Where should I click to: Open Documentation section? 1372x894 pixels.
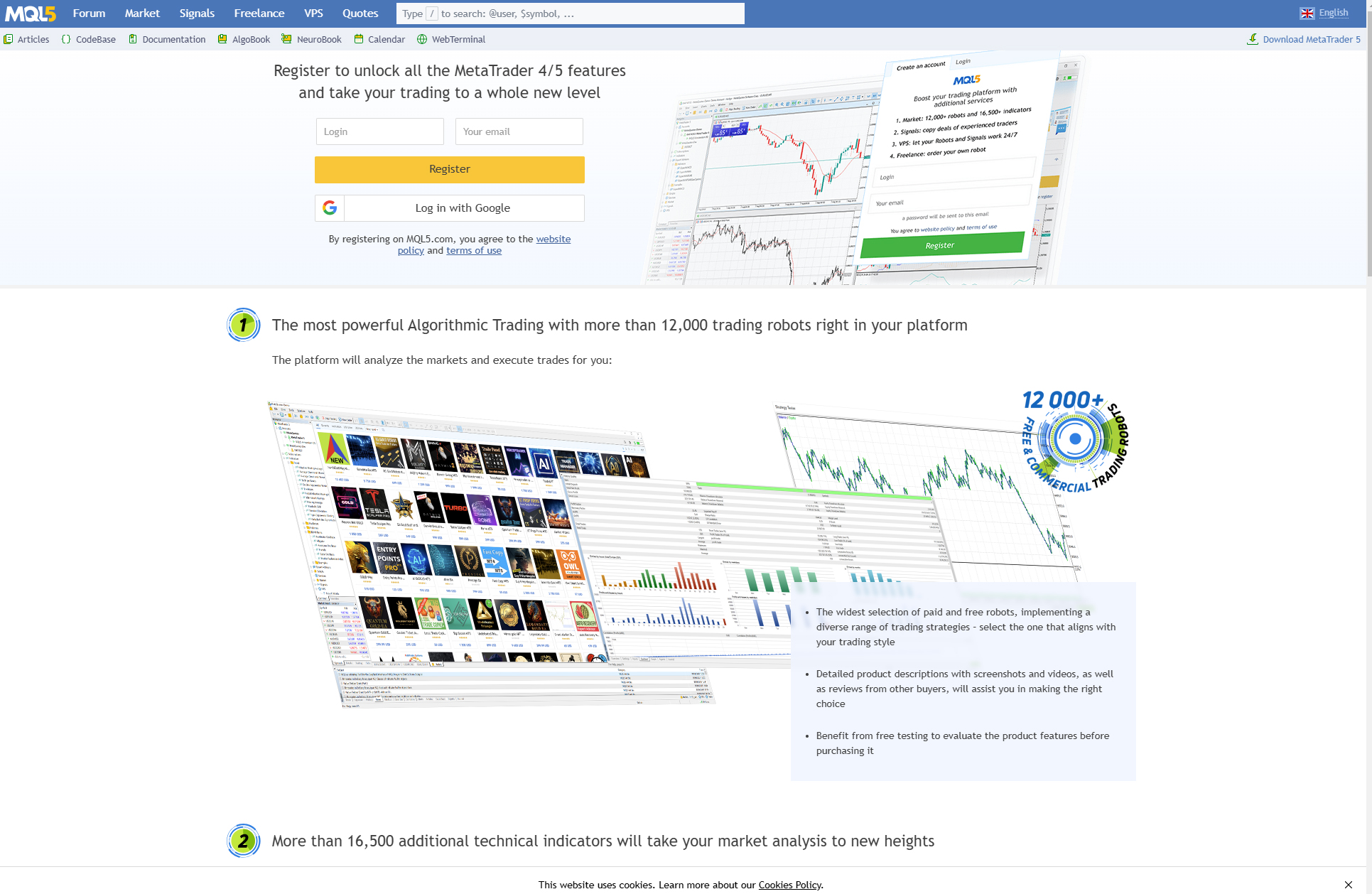[176, 38]
